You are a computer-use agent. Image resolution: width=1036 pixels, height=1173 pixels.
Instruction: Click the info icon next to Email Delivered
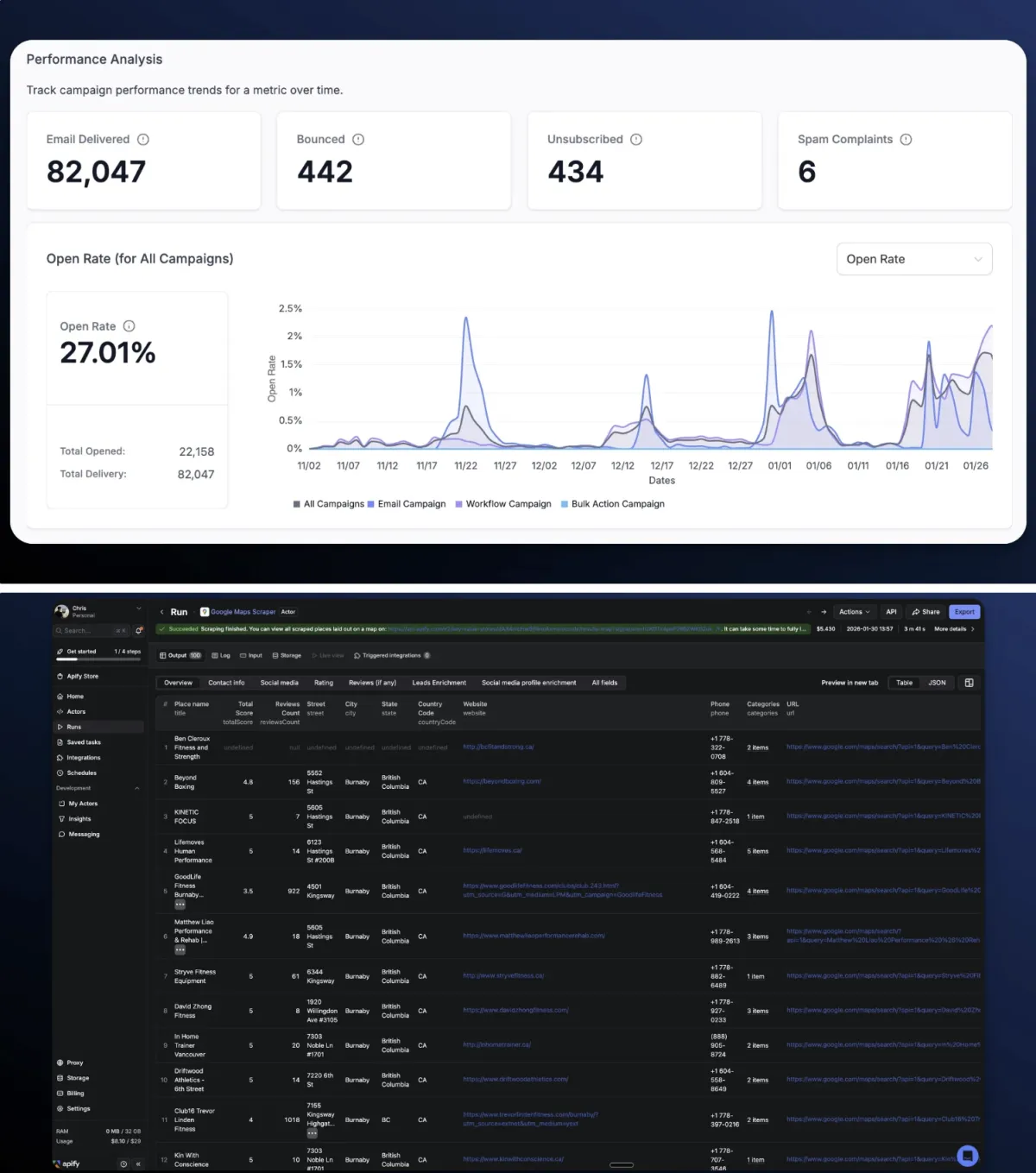coord(143,140)
